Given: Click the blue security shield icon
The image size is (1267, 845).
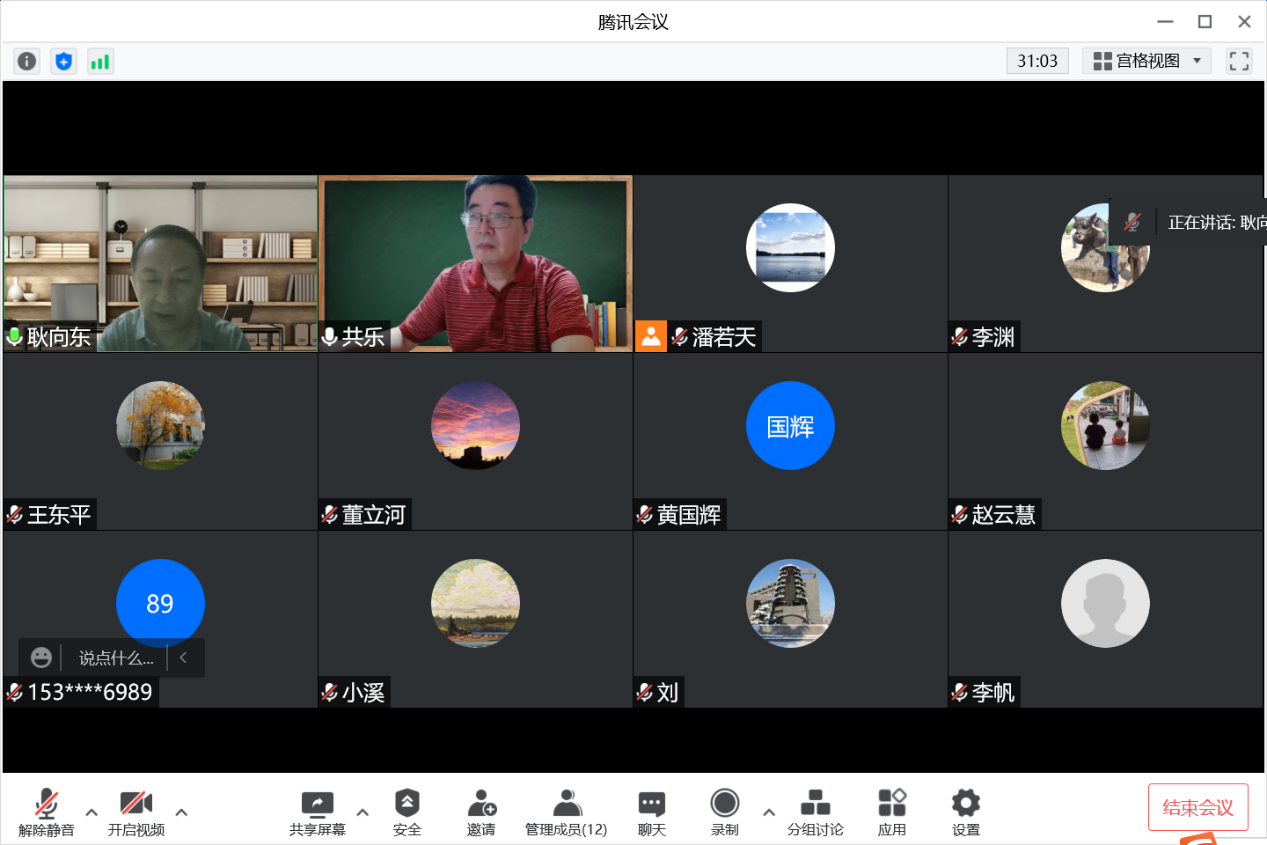Looking at the screenshot, I should click(64, 61).
